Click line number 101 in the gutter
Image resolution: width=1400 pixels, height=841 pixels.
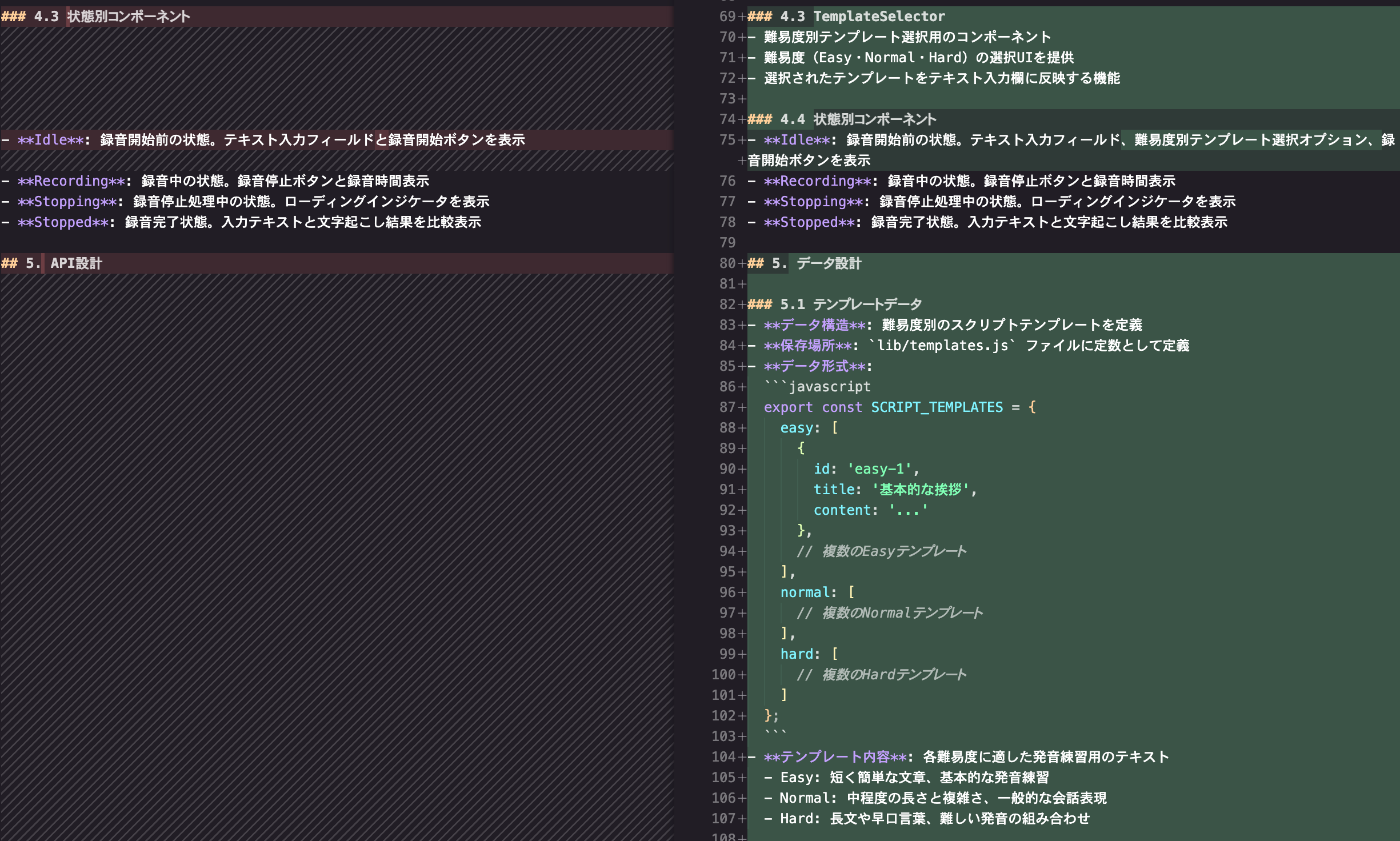pos(724,694)
